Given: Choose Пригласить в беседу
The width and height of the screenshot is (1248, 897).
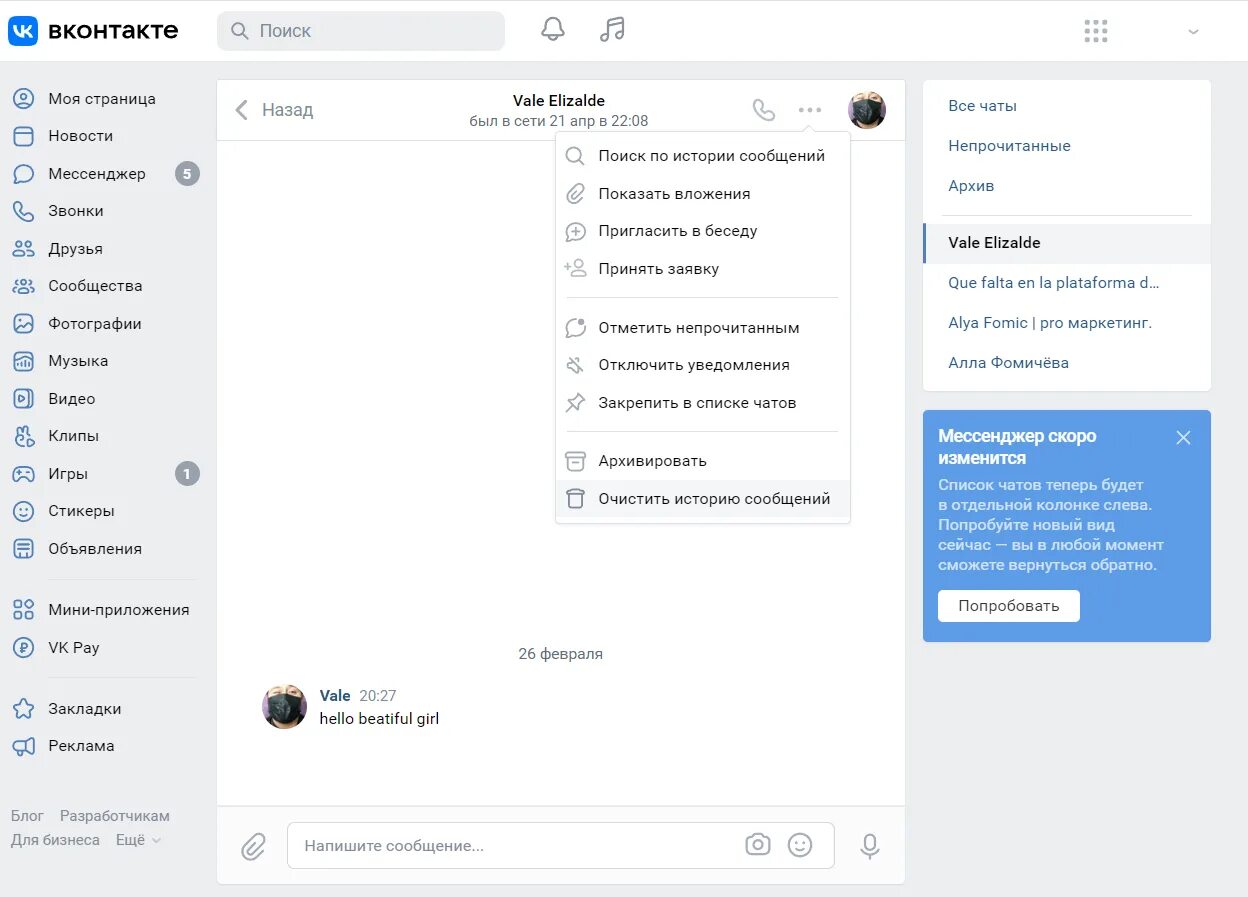Looking at the screenshot, I should [x=703, y=231].
